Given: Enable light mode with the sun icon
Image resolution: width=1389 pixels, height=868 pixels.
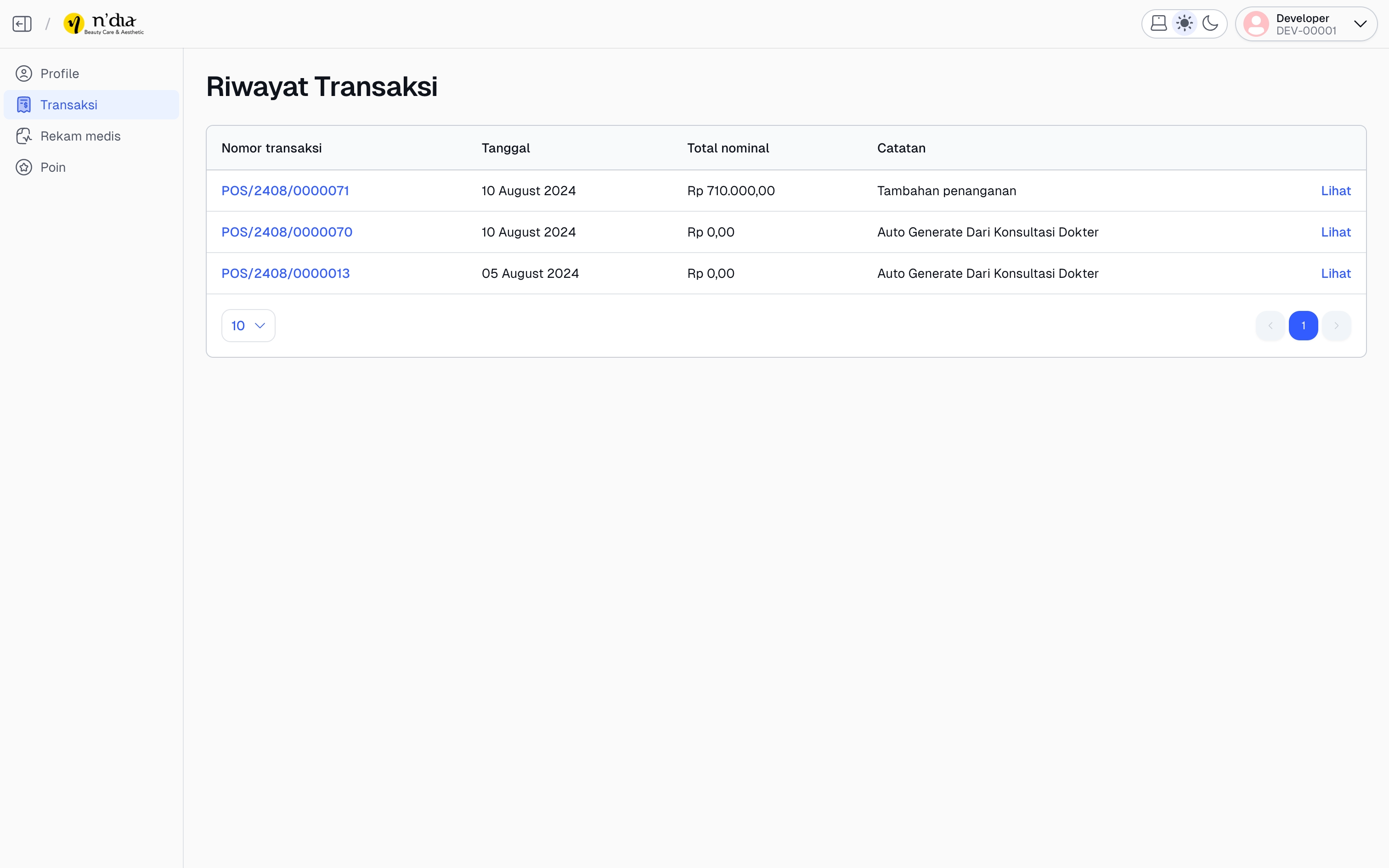Looking at the screenshot, I should 1184,23.
